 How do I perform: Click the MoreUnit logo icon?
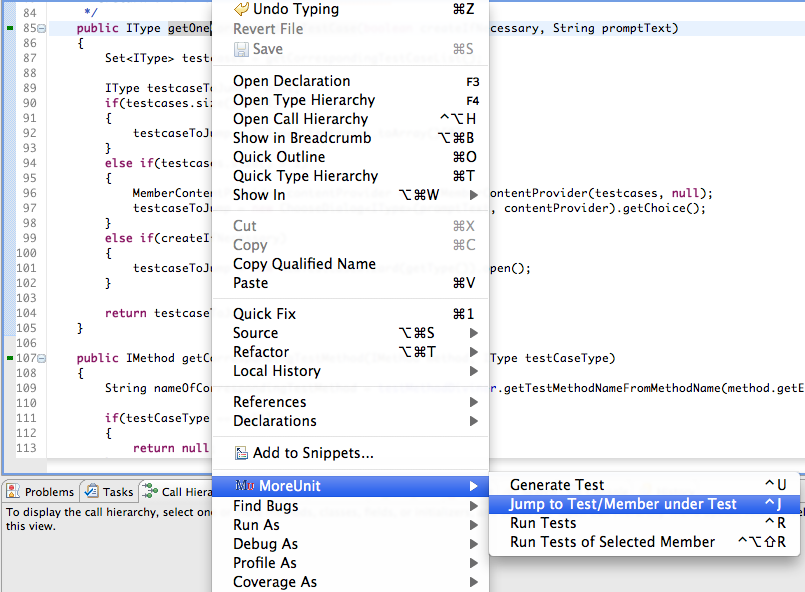click(244, 486)
